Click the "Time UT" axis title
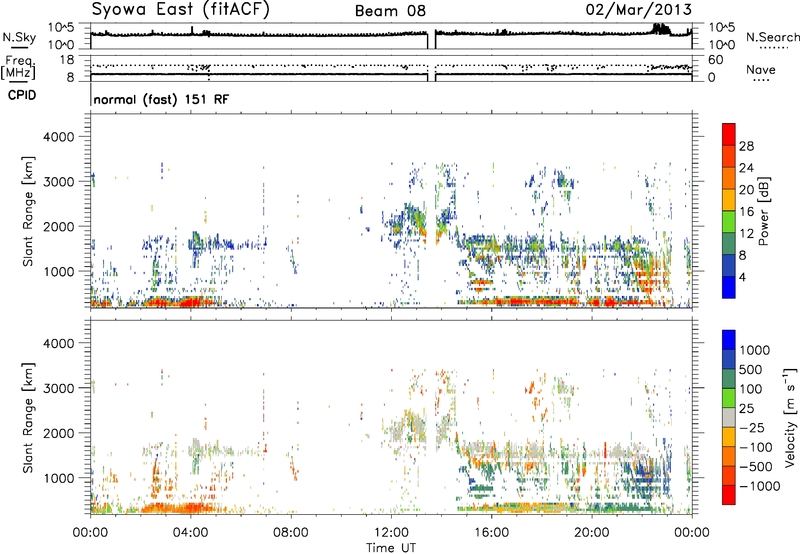The height and width of the screenshot is (554, 800). 391,548
